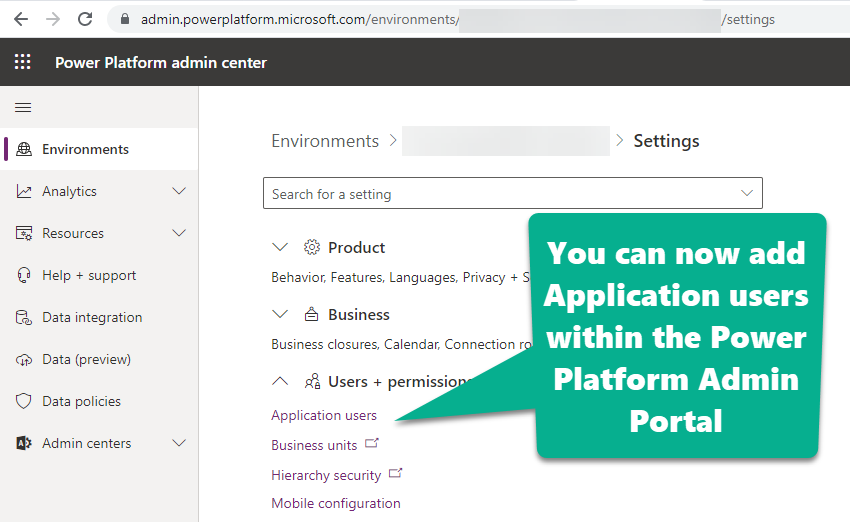This screenshot has width=850, height=522.
Task: Click external link icon beside Business units
Action: click(371, 443)
